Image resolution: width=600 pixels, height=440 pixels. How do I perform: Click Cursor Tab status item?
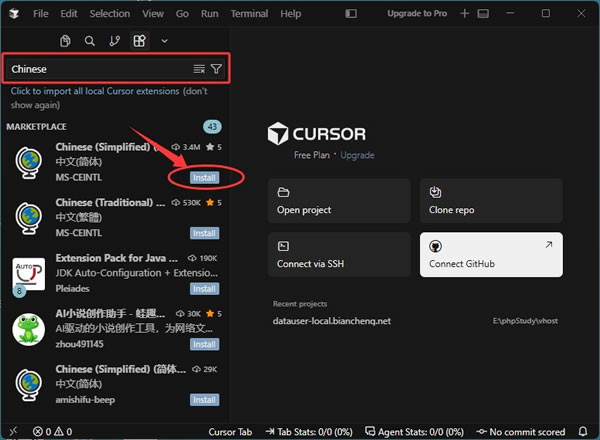point(230,432)
